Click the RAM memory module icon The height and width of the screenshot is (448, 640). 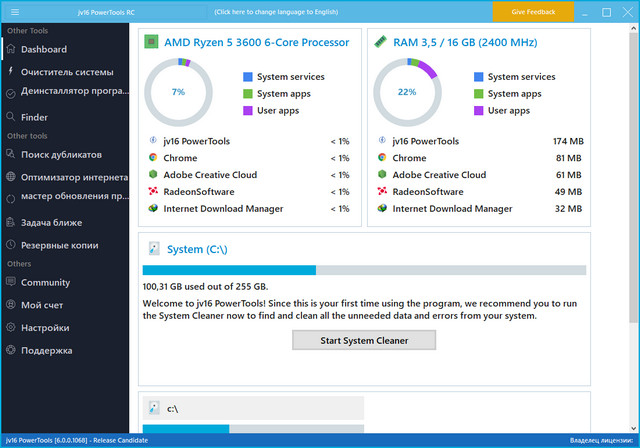point(381,43)
